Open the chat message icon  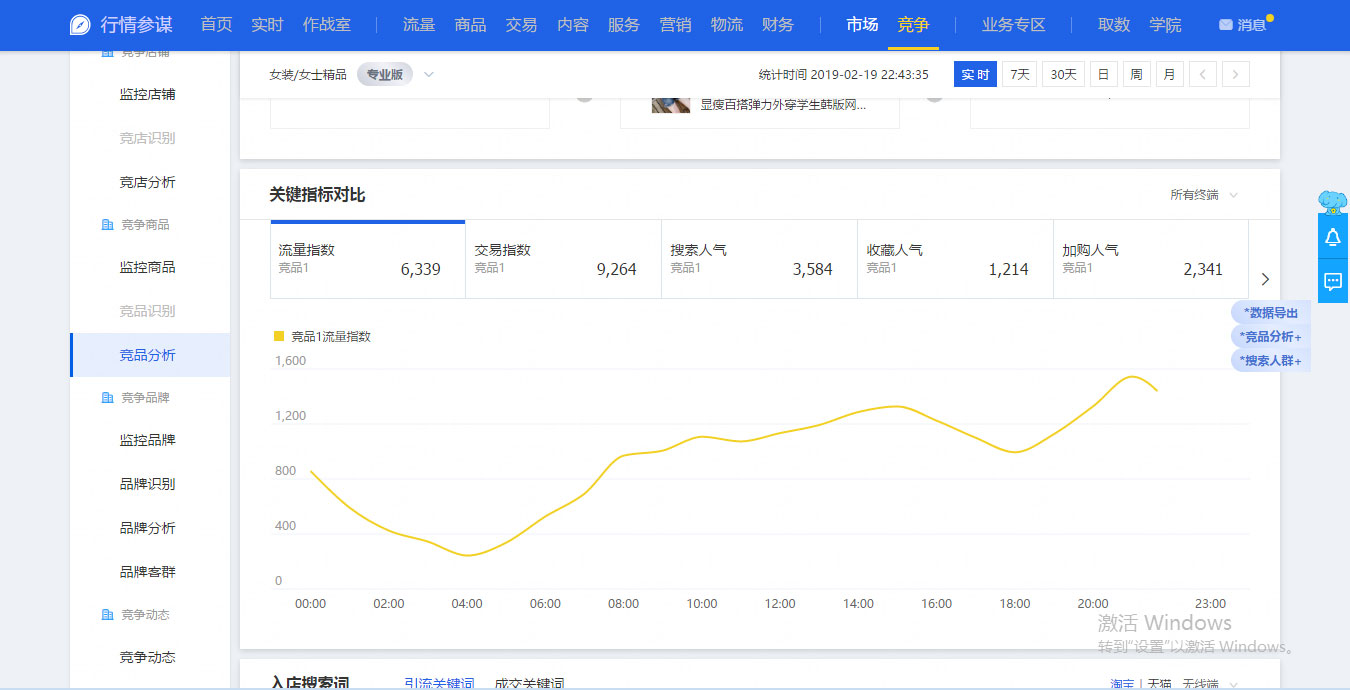1332,281
